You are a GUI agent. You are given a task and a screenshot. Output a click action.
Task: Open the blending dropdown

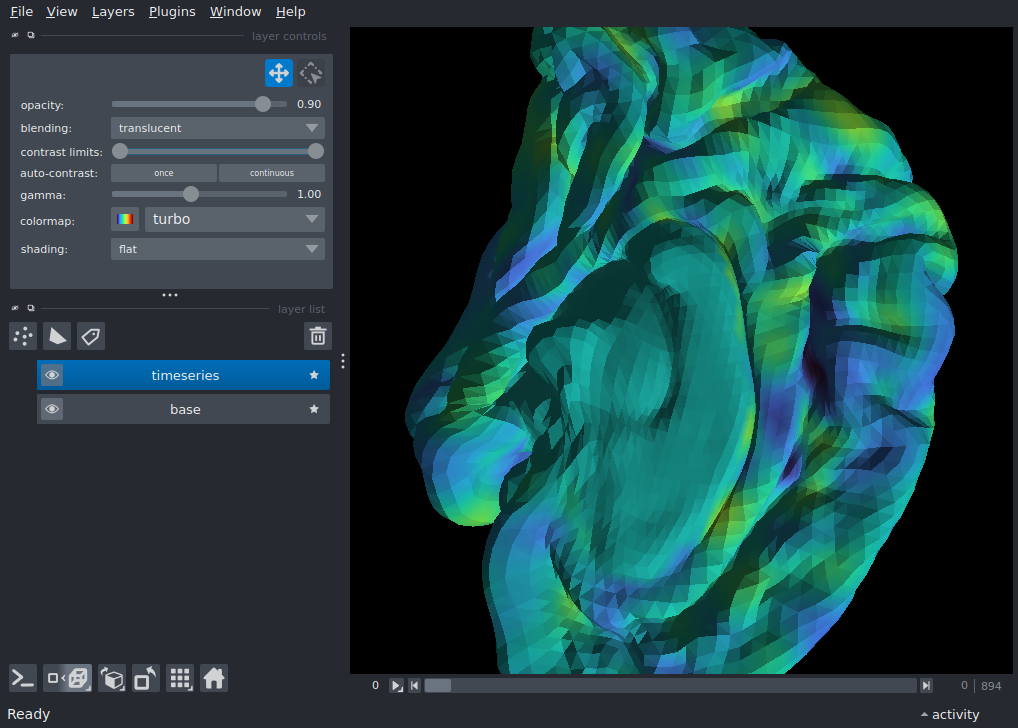point(217,128)
